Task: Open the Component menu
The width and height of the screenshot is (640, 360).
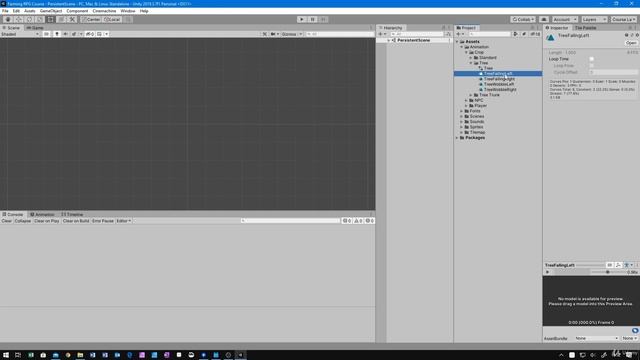Action: 77,11
